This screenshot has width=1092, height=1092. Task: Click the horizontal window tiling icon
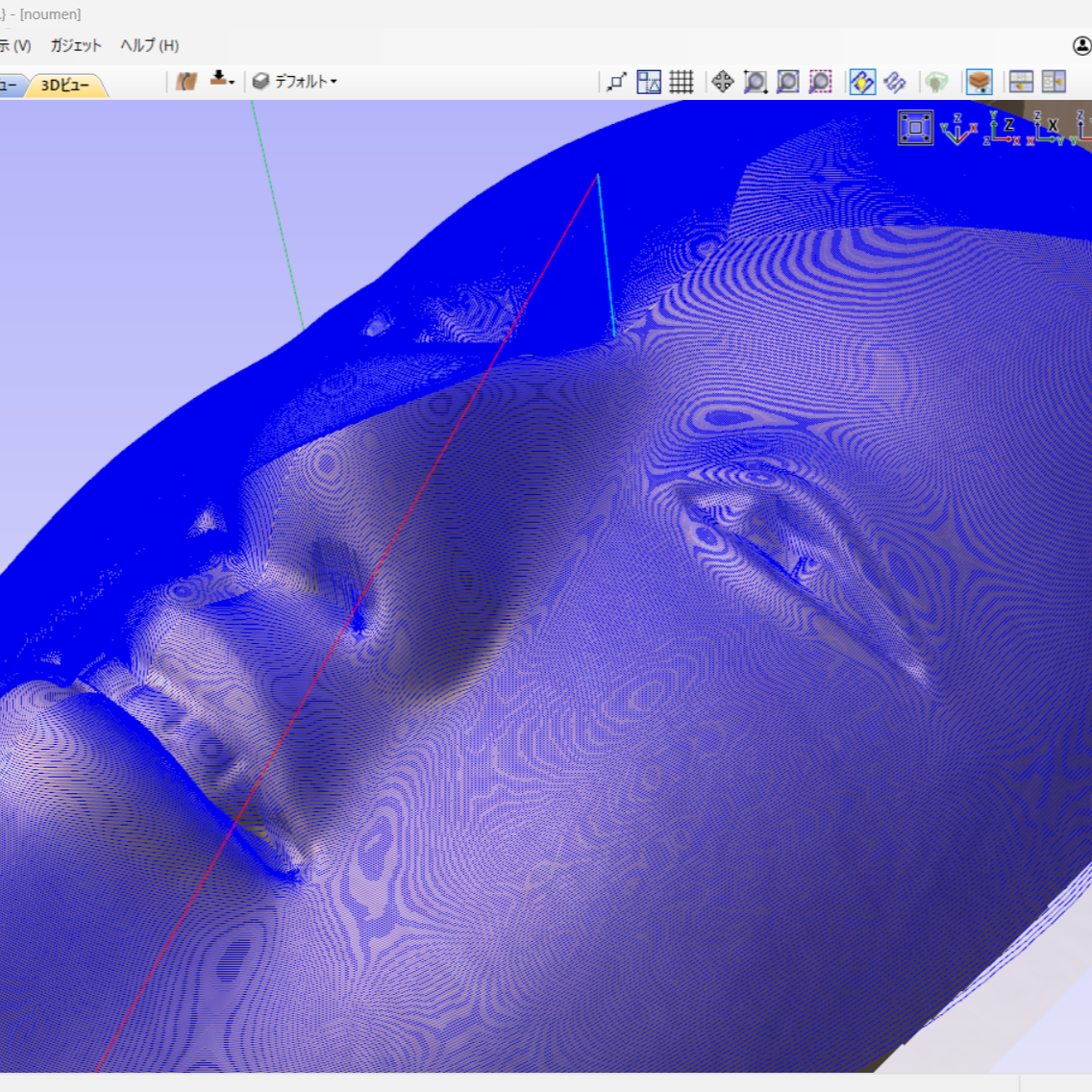[x=1021, y=82]
